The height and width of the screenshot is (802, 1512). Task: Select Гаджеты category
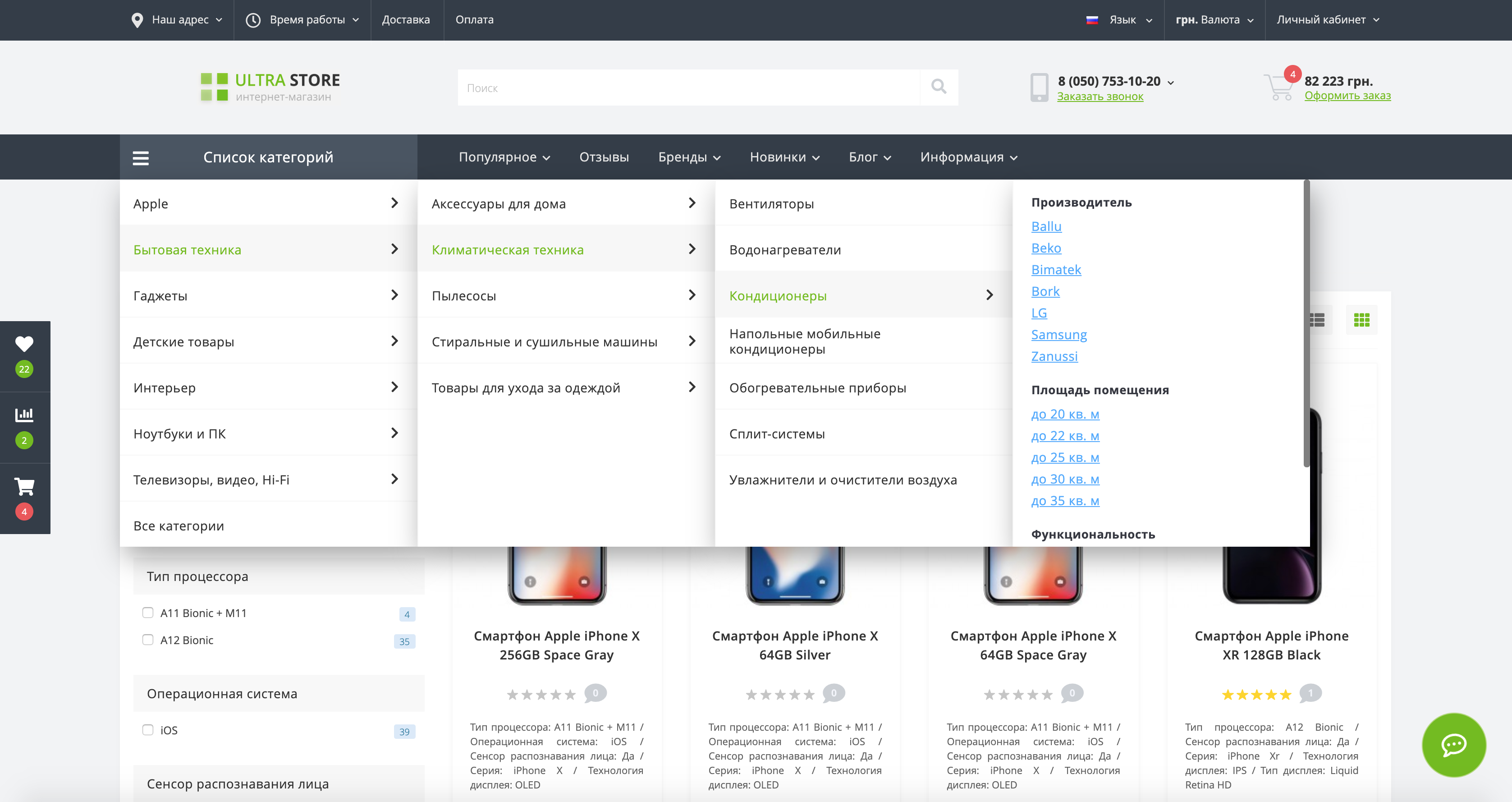pyautogui.click(x=268, y=295)
